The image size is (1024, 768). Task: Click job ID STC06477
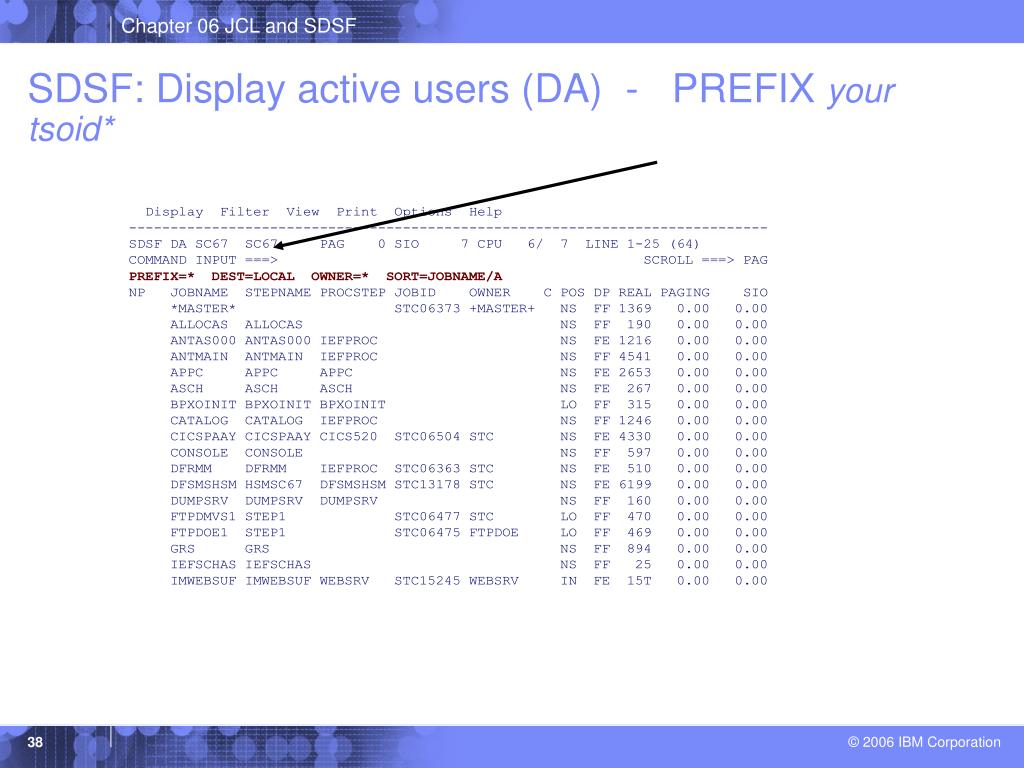[x=427, y=517]
